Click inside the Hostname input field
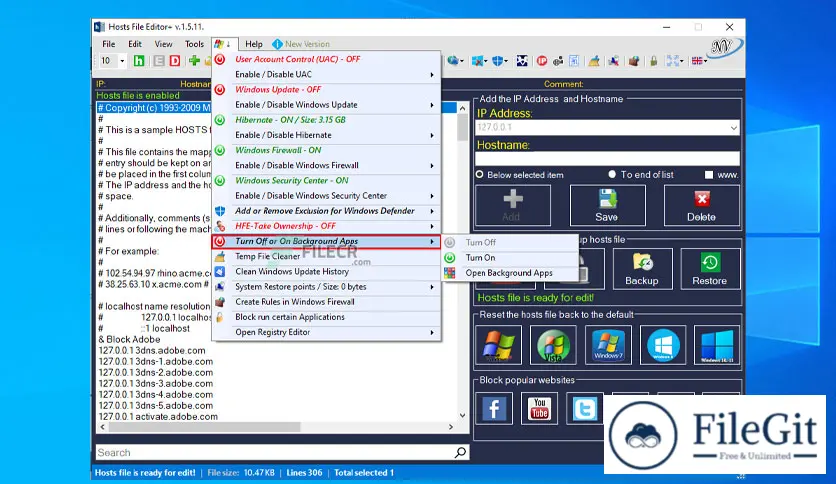Image resolution: width=836 pixels, height=484 pixels. pyautogui.click(x=607, y=158)
